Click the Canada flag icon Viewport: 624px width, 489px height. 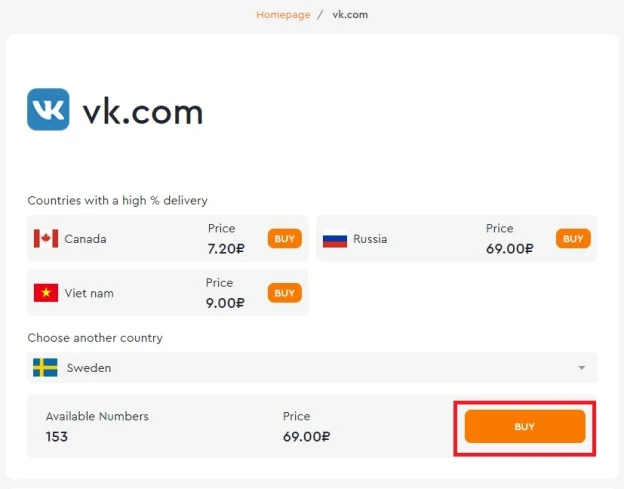(x=46, y=239)
